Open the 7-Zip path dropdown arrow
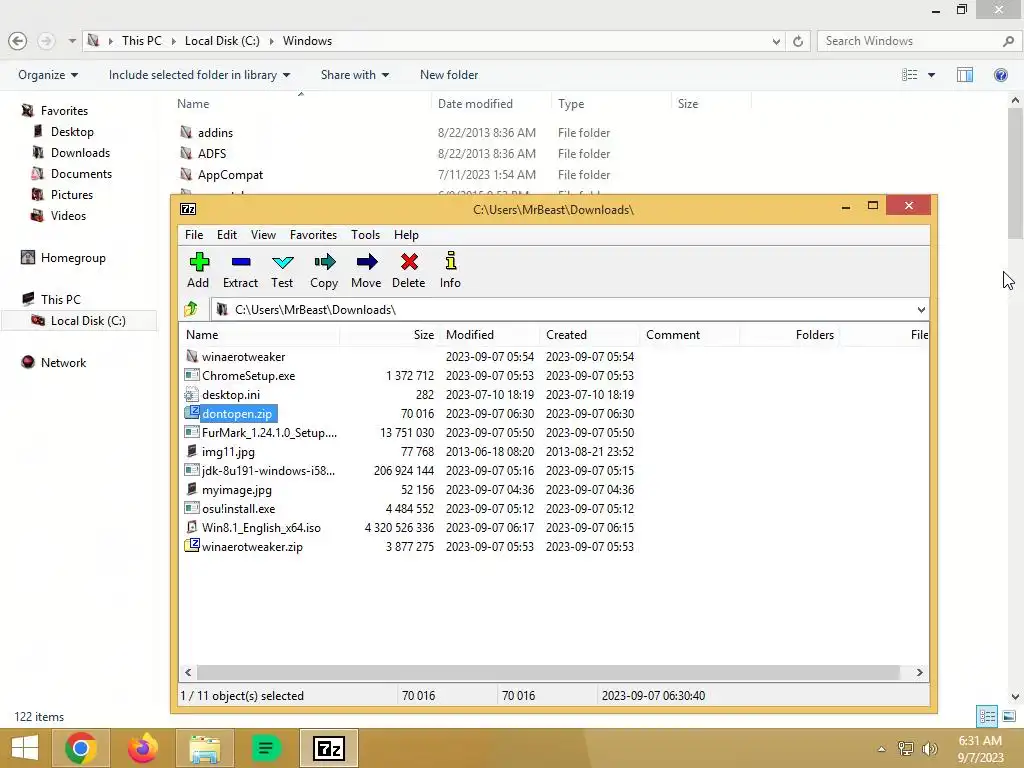This screenshot has width=1024, height=768. [921, 310]
